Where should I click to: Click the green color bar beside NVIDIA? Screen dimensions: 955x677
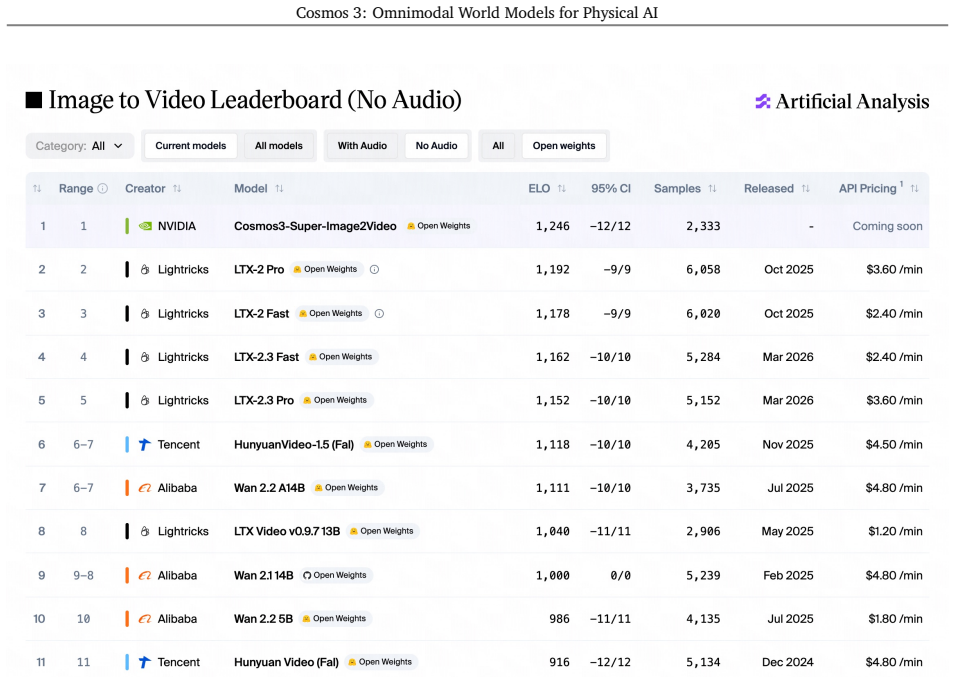[127, 226]
